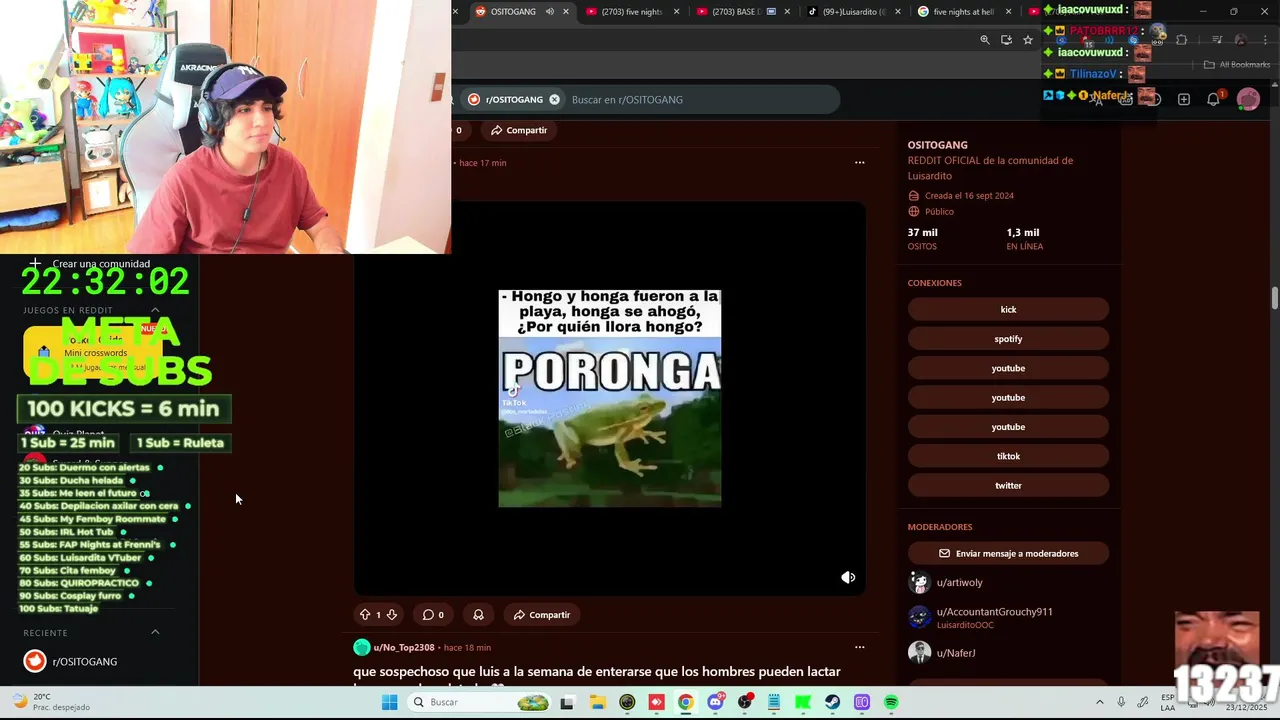Open moderator u/AccountantGrouchy911 profile
Screen dimensions: 1280x720
[994, 612]
